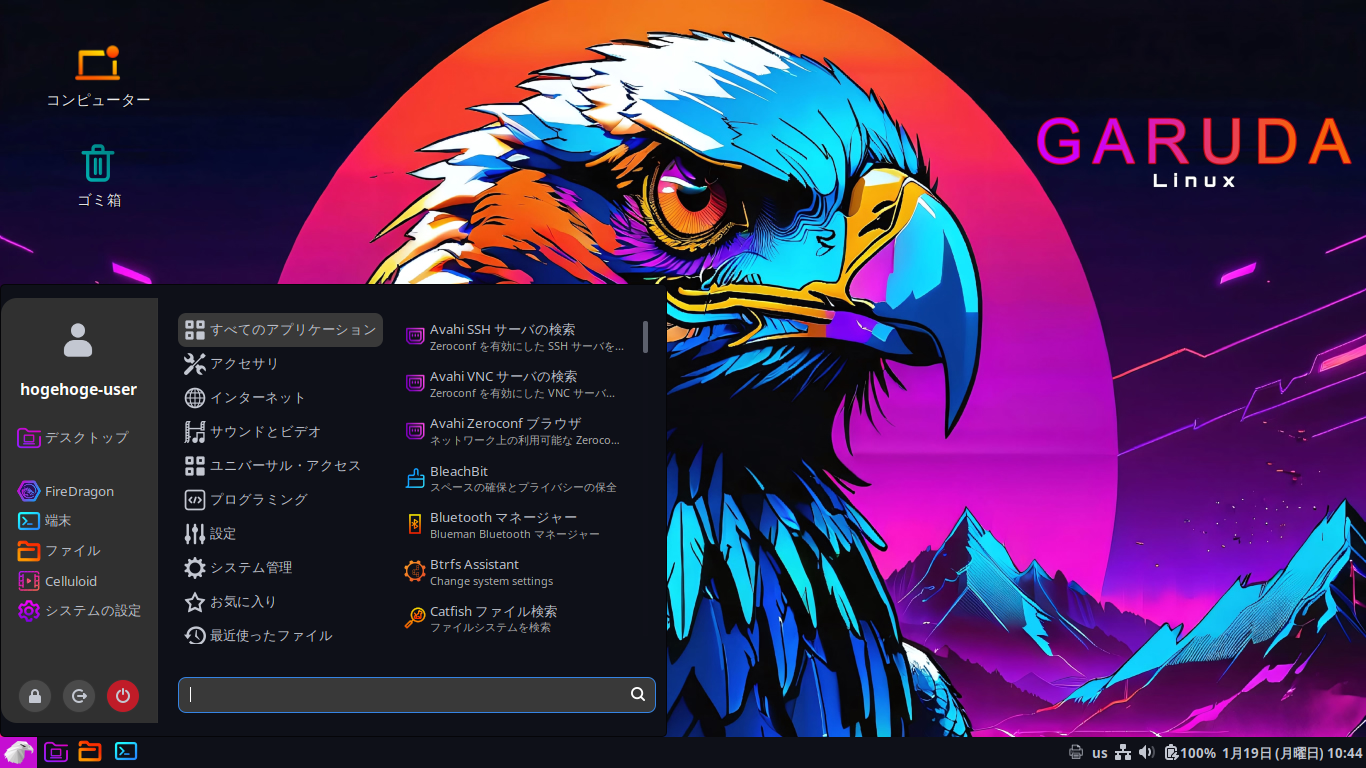Click the purple show desktop icon in taskbar

56,752
